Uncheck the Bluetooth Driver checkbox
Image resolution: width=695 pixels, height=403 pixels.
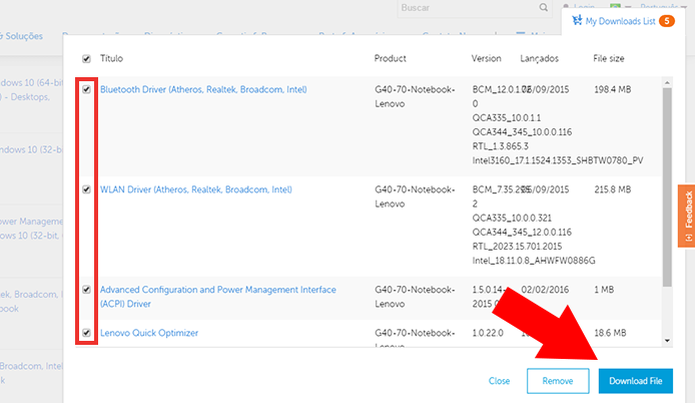click(x=86, y=90)
